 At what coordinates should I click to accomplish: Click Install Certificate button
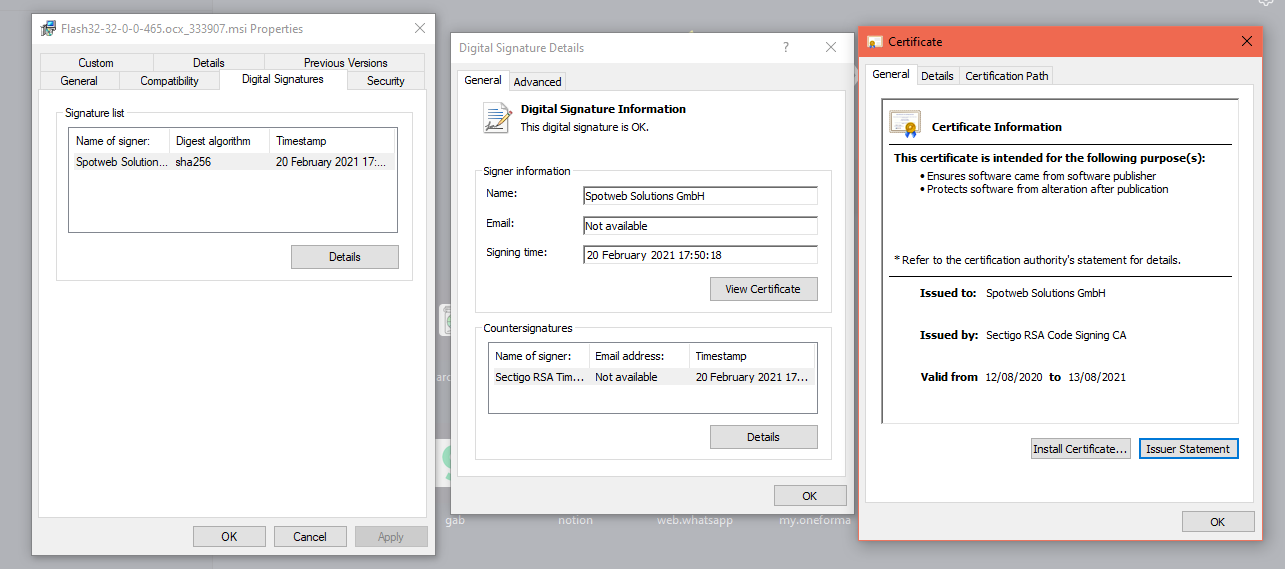(x=1081, y=449)
